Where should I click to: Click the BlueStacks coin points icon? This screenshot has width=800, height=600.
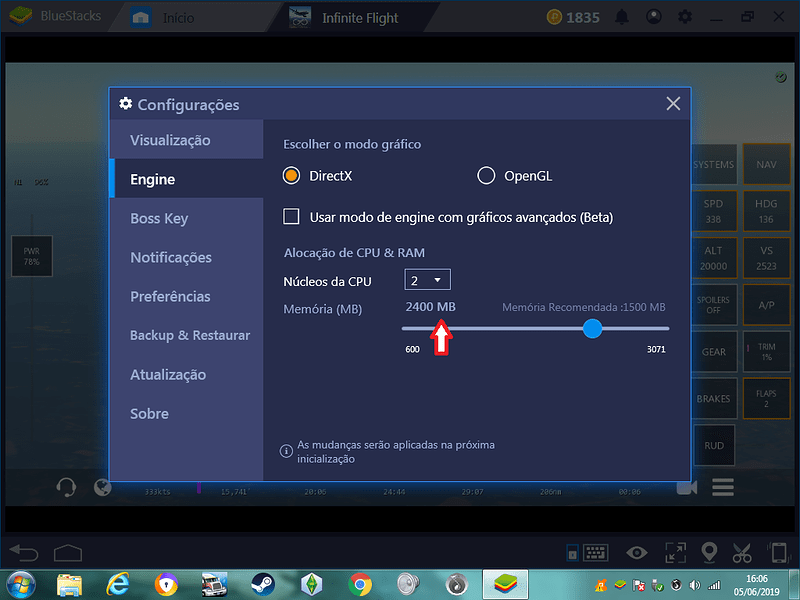click(x=554, y=17)
